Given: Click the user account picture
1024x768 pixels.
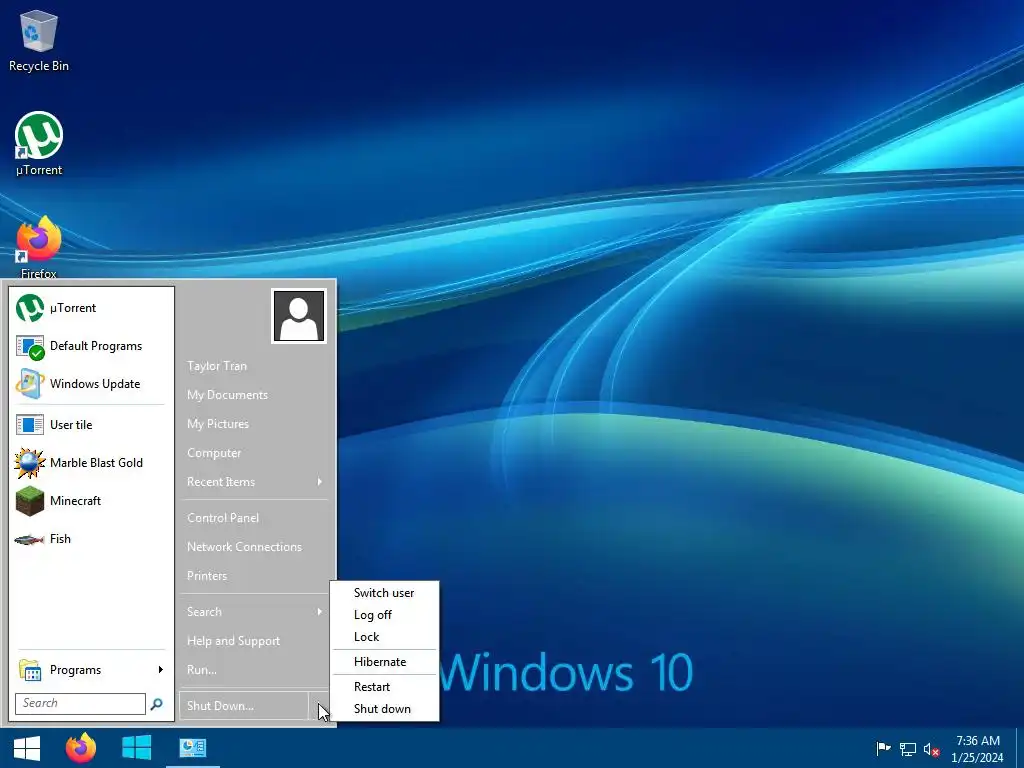Looking at the screenshot, I should pyautogui.click(x=299, y=316).
